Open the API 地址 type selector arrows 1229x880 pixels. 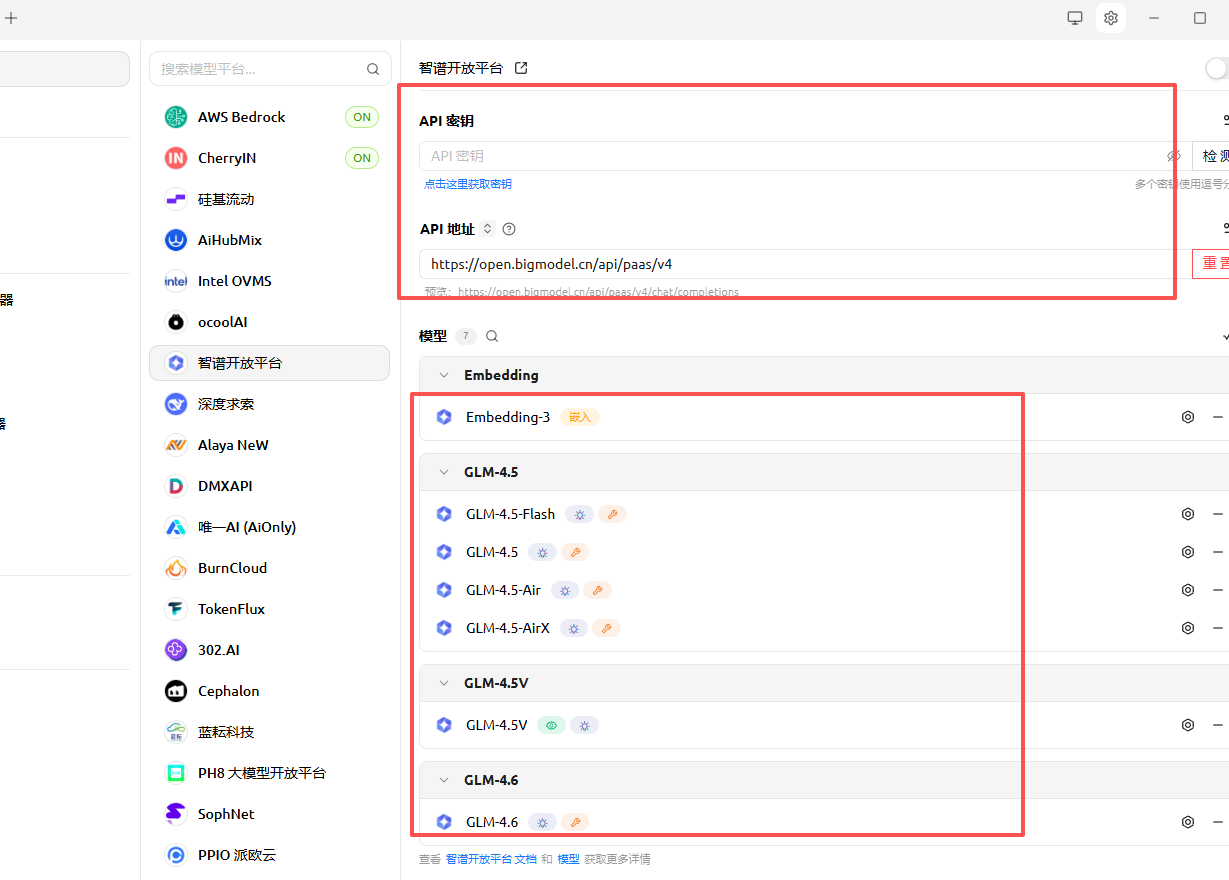point(488,229)
